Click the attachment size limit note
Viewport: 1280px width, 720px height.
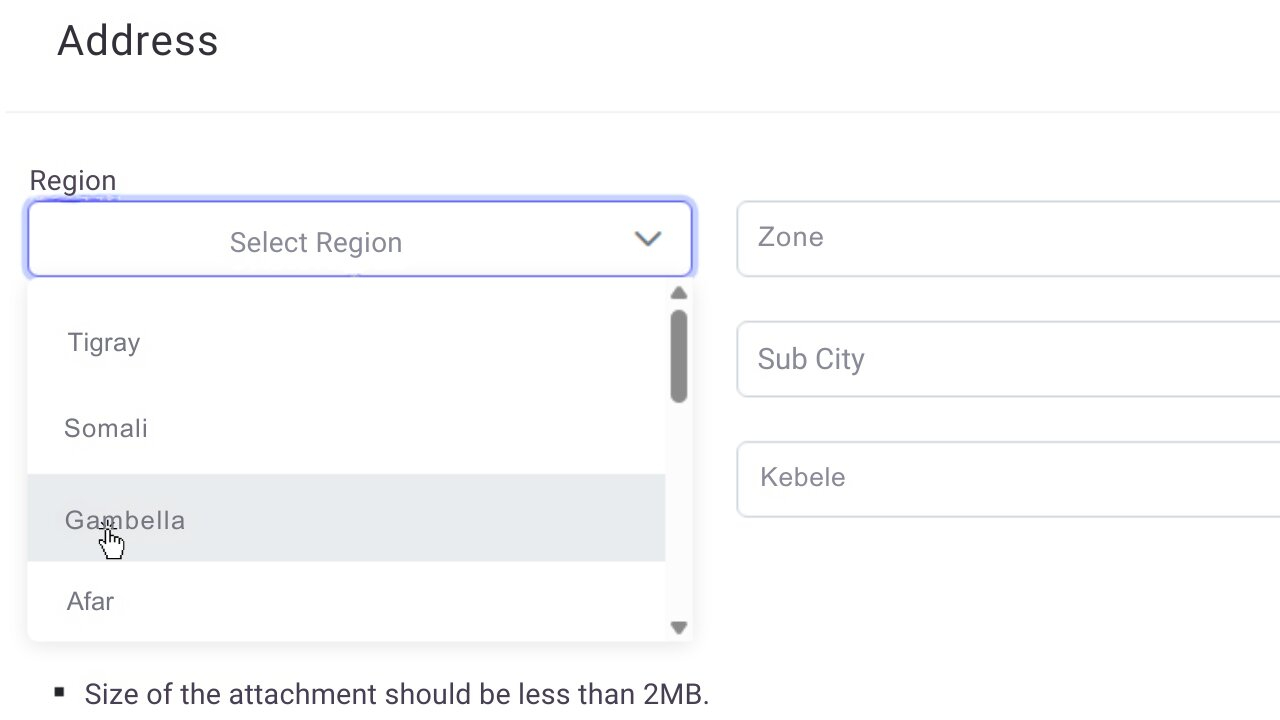(x=396, y=695)
